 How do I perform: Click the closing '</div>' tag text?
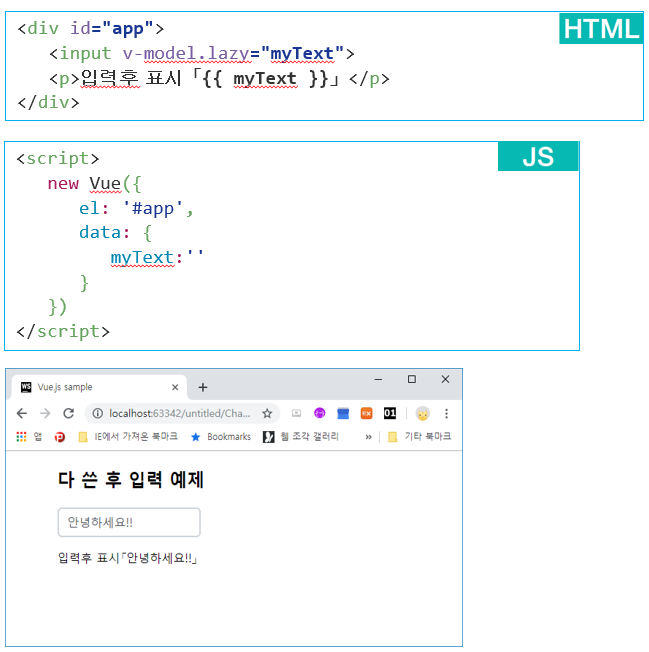pyautogui.click(x=48, y=102)
